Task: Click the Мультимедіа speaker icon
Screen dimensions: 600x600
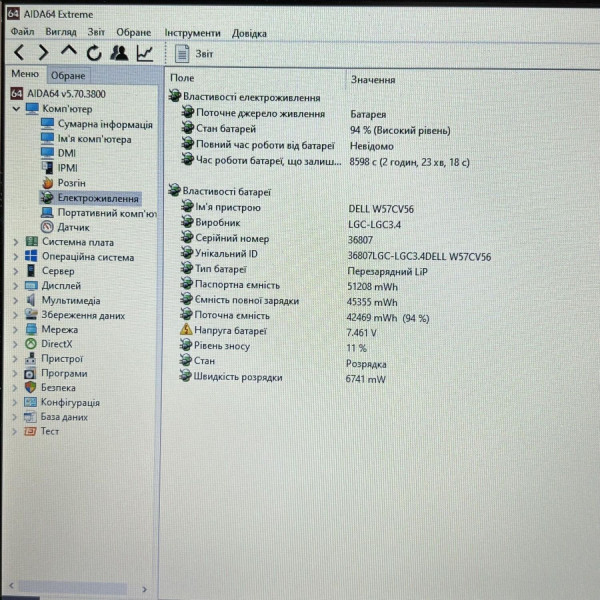Action: pyautogui.click(x=31, y=300)
